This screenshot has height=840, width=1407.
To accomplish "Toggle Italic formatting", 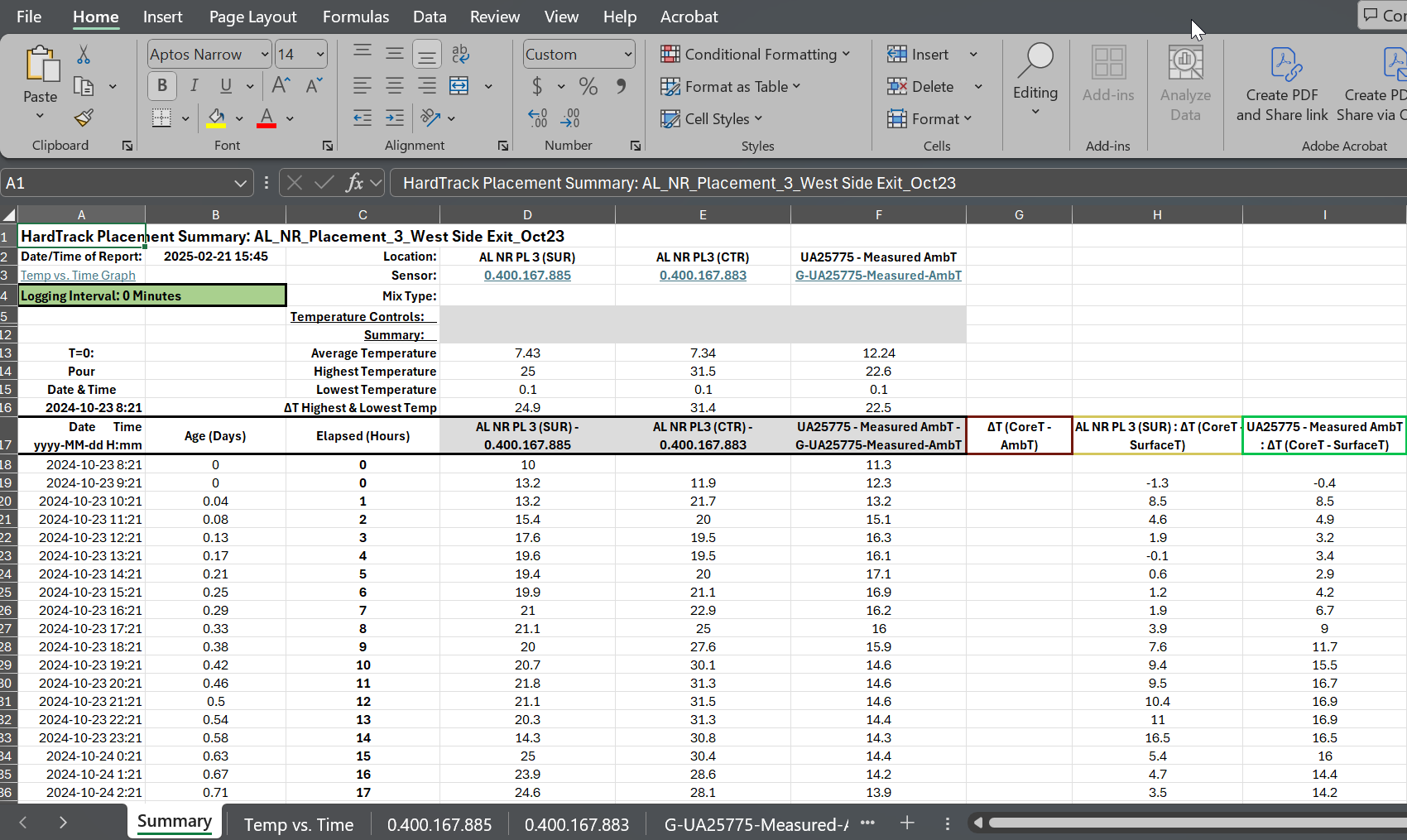I will tap(194, 86).
